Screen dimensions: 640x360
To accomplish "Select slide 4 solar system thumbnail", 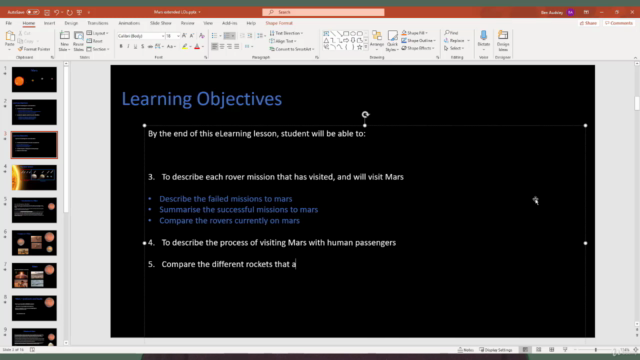I will [x=34, y=178].
